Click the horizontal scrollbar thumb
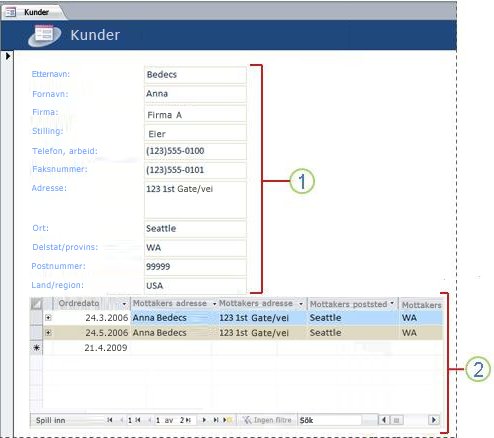494x438 pixels. tap(397, 420)
